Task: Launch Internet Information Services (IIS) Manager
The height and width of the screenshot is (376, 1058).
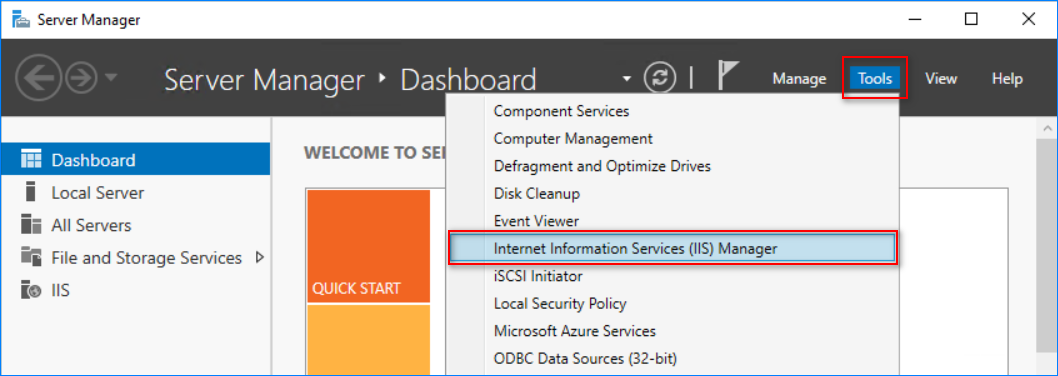Action: [x=672, y=248]
